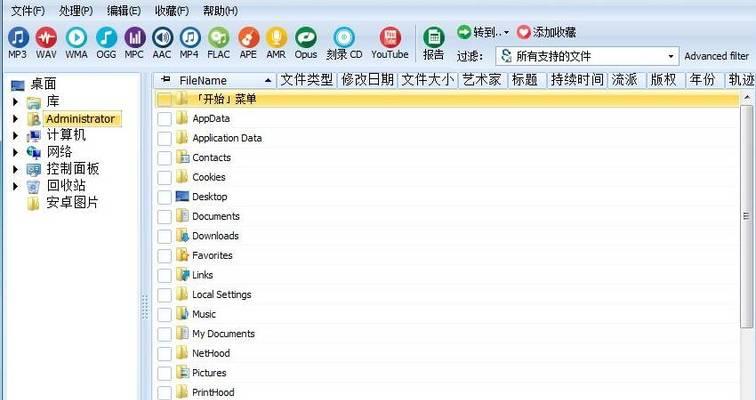Viewport: 756px width, 400px height.
Task: Click the 文件类型 column header
Action: [x=307, y=80]
